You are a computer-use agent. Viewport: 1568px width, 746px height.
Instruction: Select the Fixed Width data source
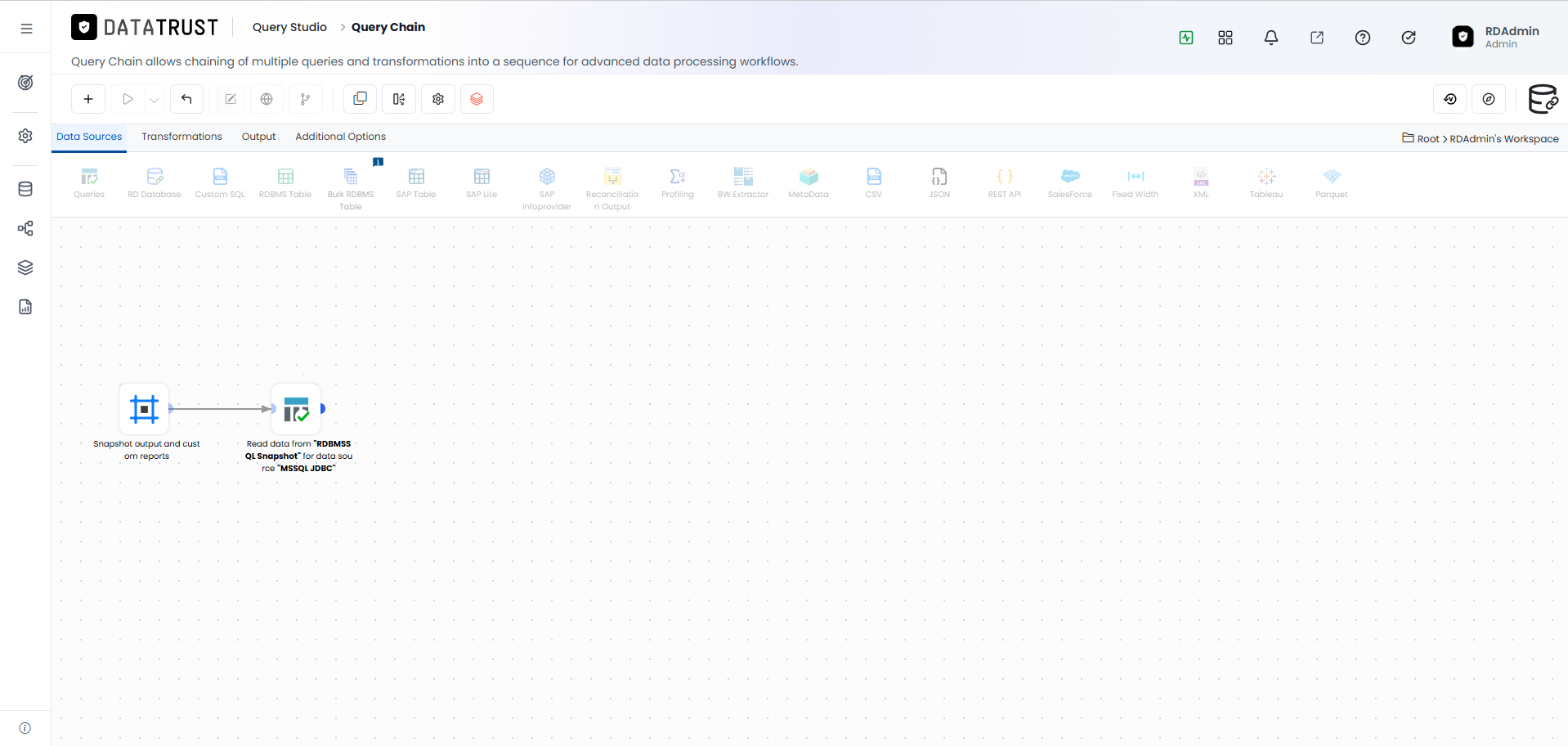coord(1136,183)
